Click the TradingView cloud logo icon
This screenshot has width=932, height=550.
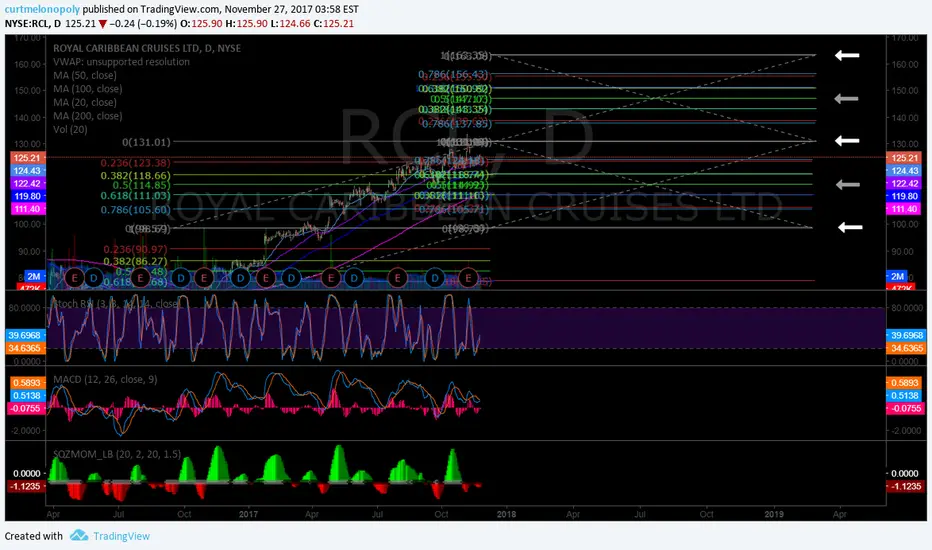point(79,536)
